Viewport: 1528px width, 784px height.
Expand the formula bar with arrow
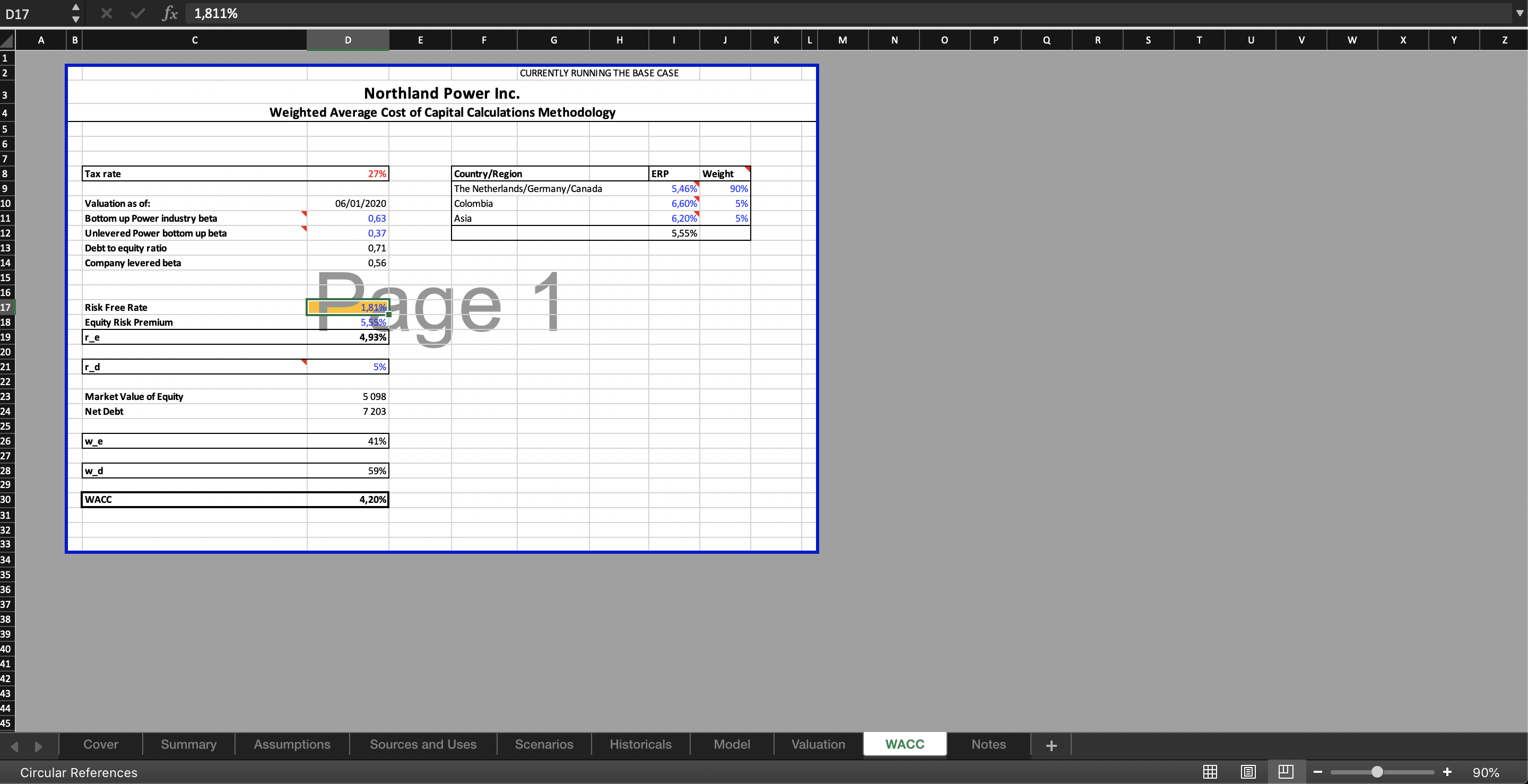[1519, 13]
